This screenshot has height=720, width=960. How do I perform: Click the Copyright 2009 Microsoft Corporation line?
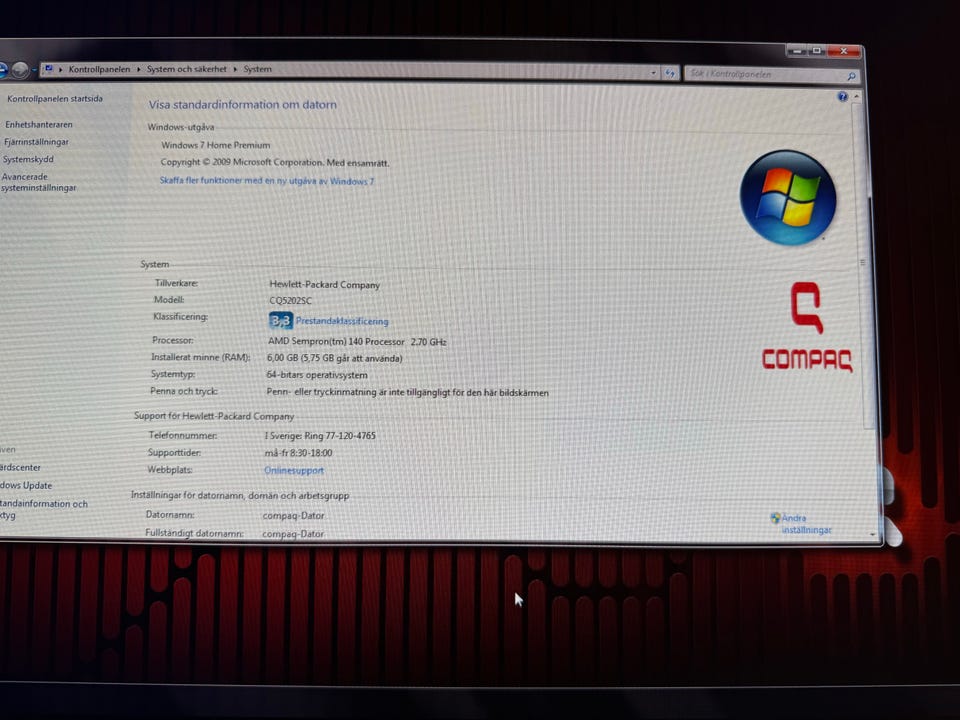274,163
